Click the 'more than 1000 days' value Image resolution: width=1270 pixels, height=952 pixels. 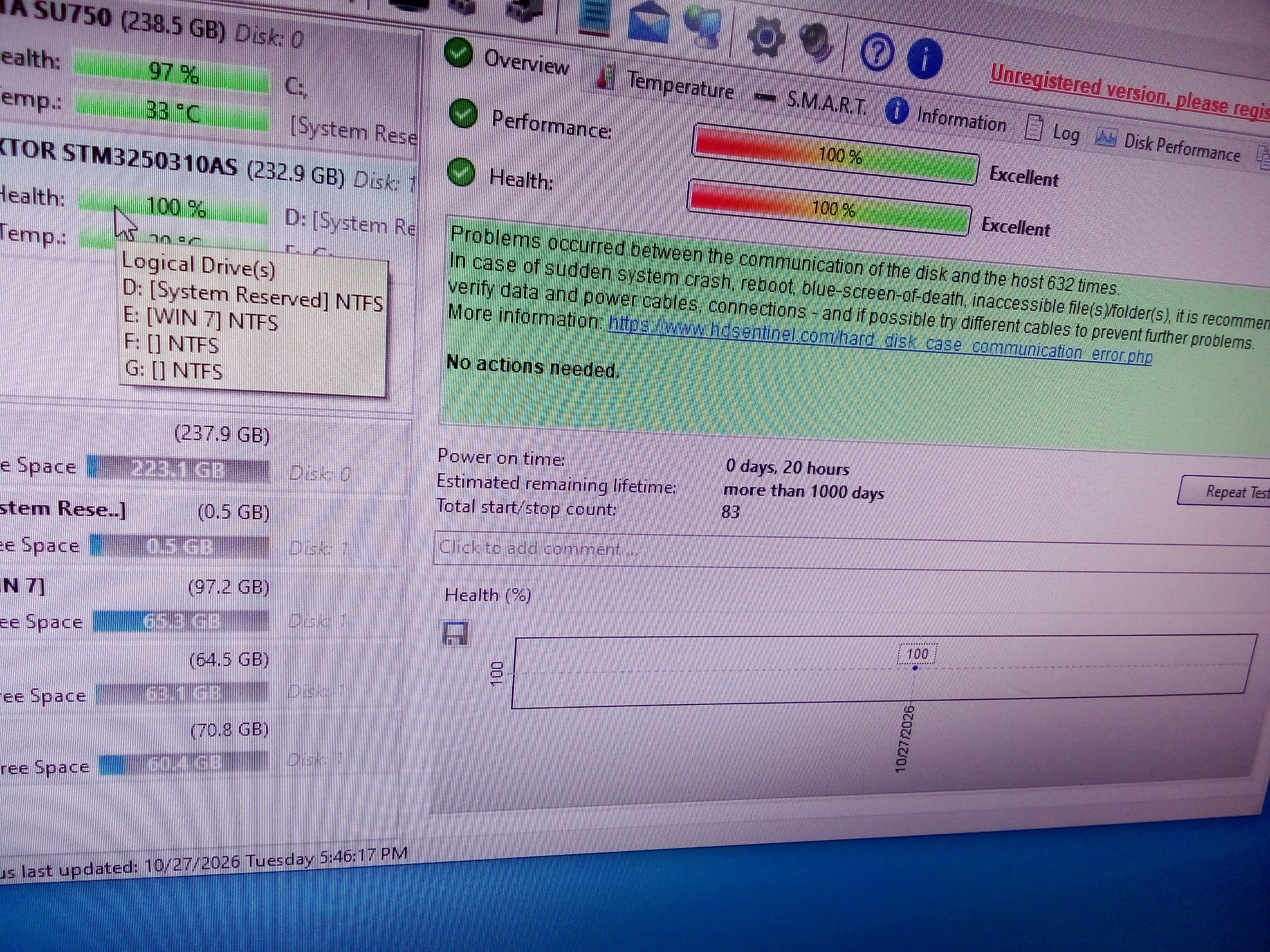point(803,491)
